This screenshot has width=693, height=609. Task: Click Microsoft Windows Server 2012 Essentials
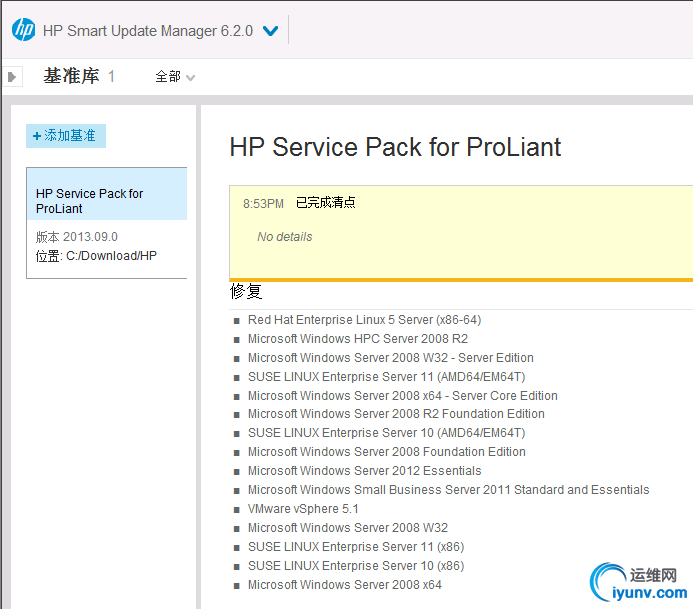365,471
